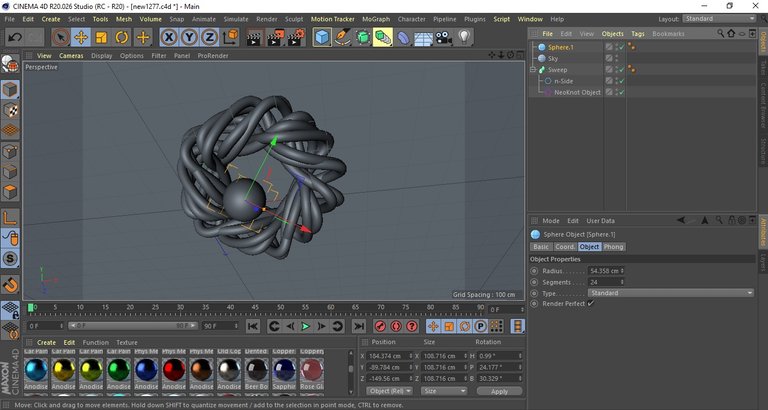Toggle Render Perfect checkbox
This screenshot has height=410, width=768.
click(x=591, y=304)
